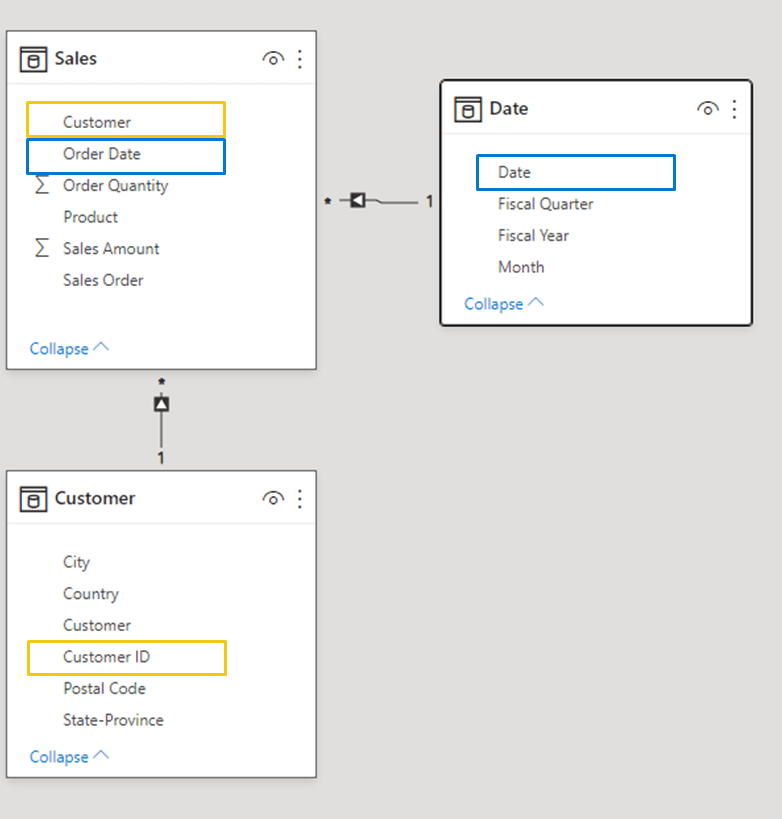Toggle visibility eye of Sales table
The height and width of the screenshot is (819, 782).
272,59
